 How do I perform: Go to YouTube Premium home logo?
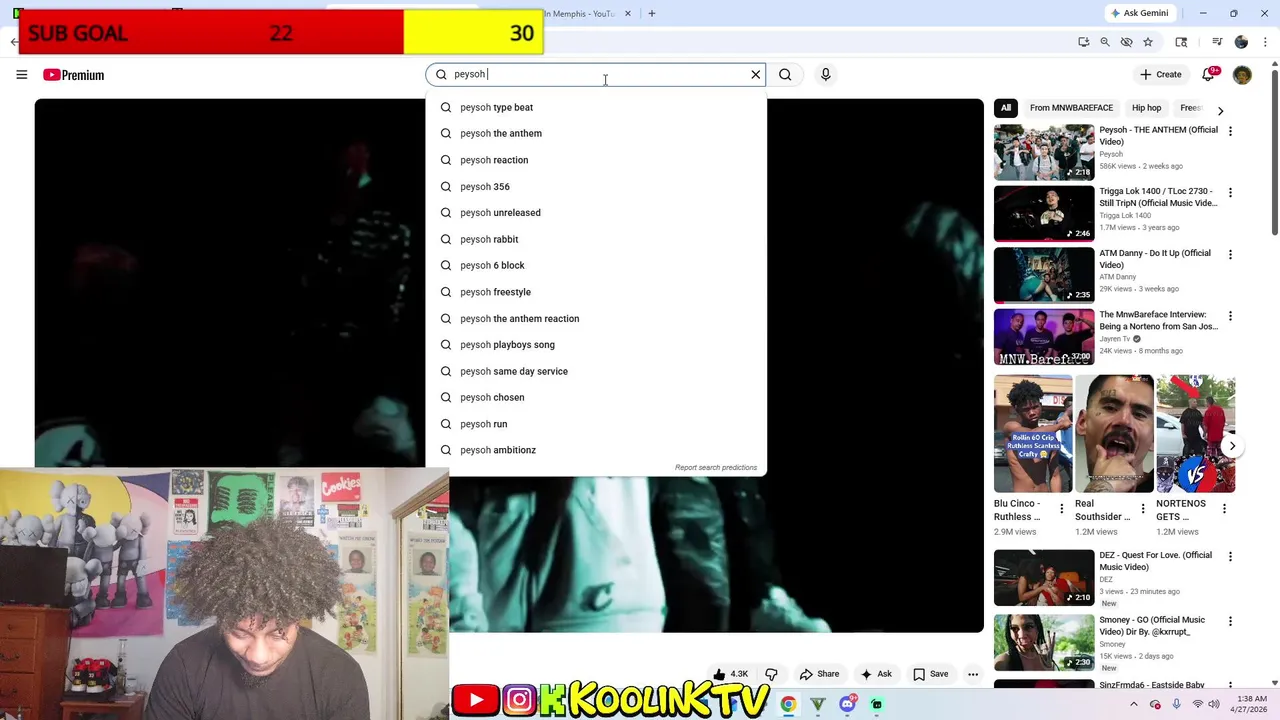coord(73,75)
